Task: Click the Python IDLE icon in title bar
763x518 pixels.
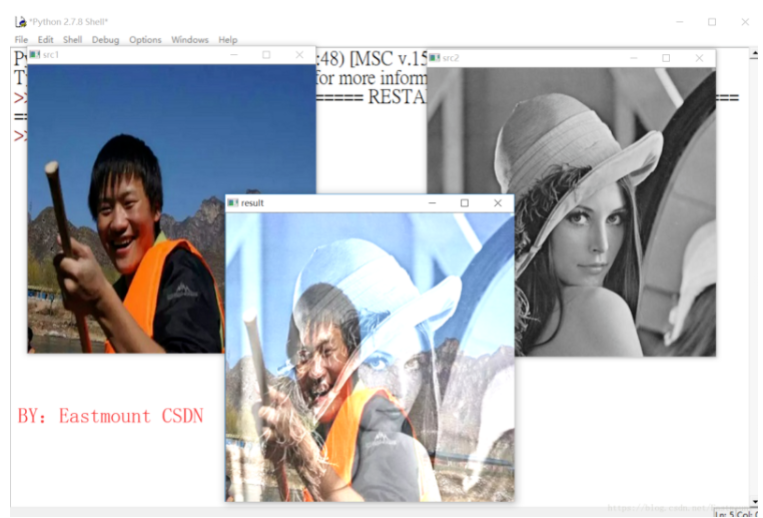Action: click(20, 22)
